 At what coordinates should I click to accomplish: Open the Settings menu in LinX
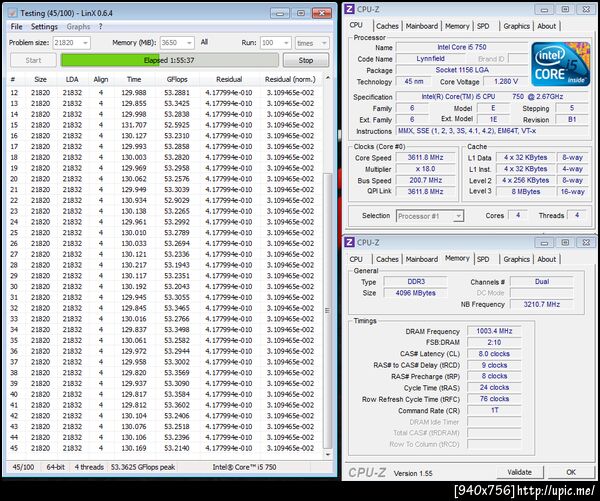click(44, 26)
